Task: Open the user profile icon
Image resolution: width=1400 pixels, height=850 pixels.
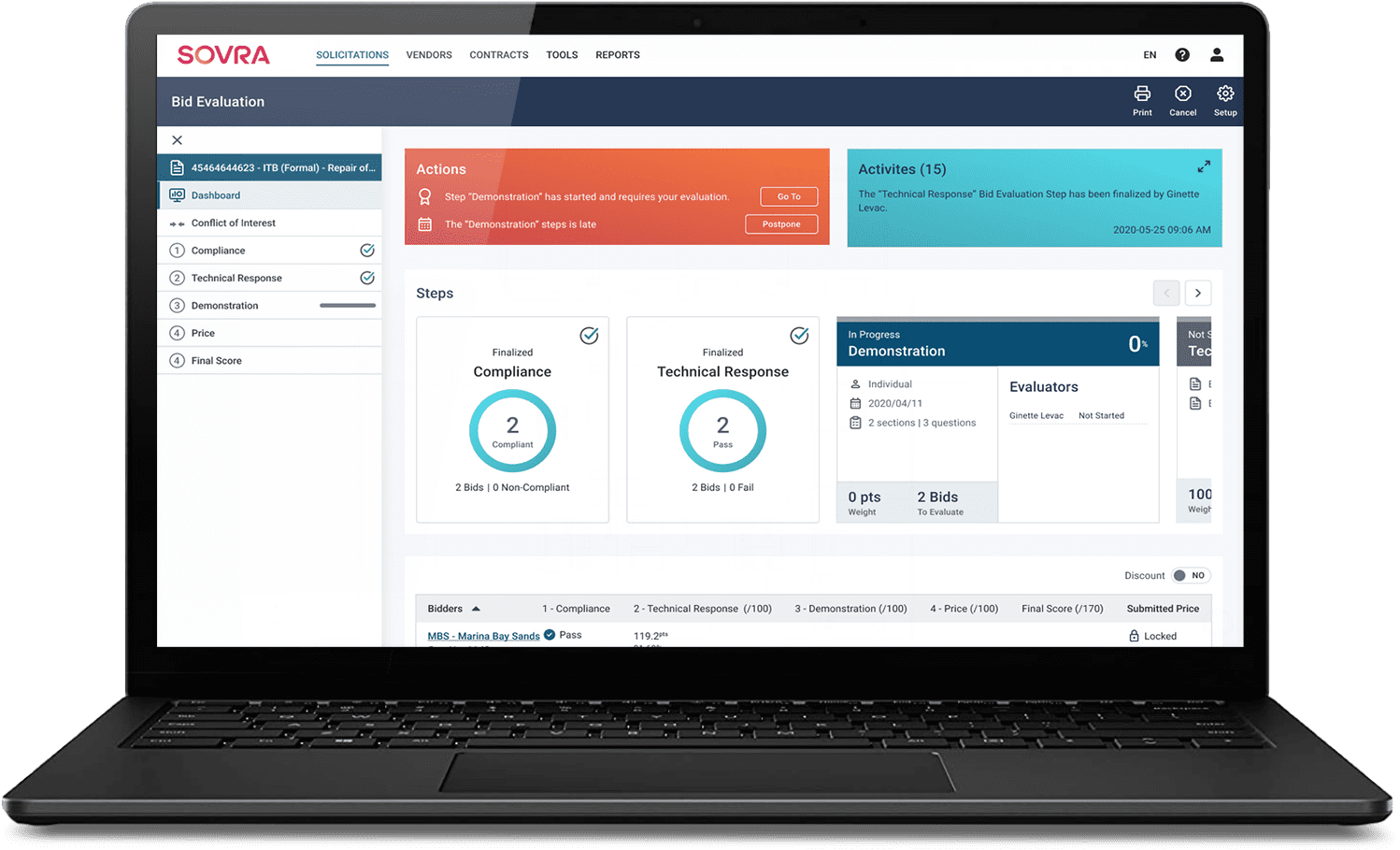Action: [x=1217, y=55]
